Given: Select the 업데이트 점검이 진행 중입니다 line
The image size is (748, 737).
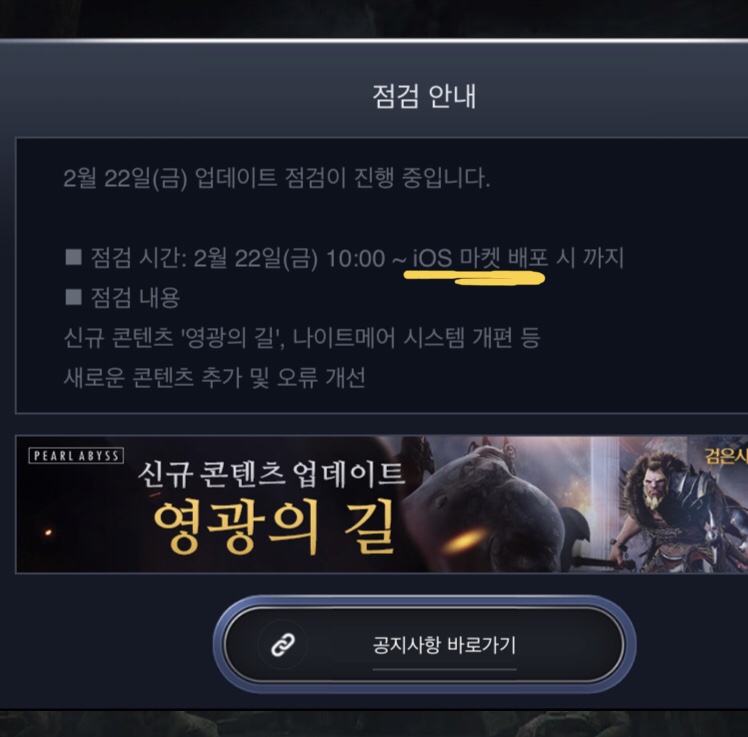Looking at the screenshot, I should pos(277,178).
